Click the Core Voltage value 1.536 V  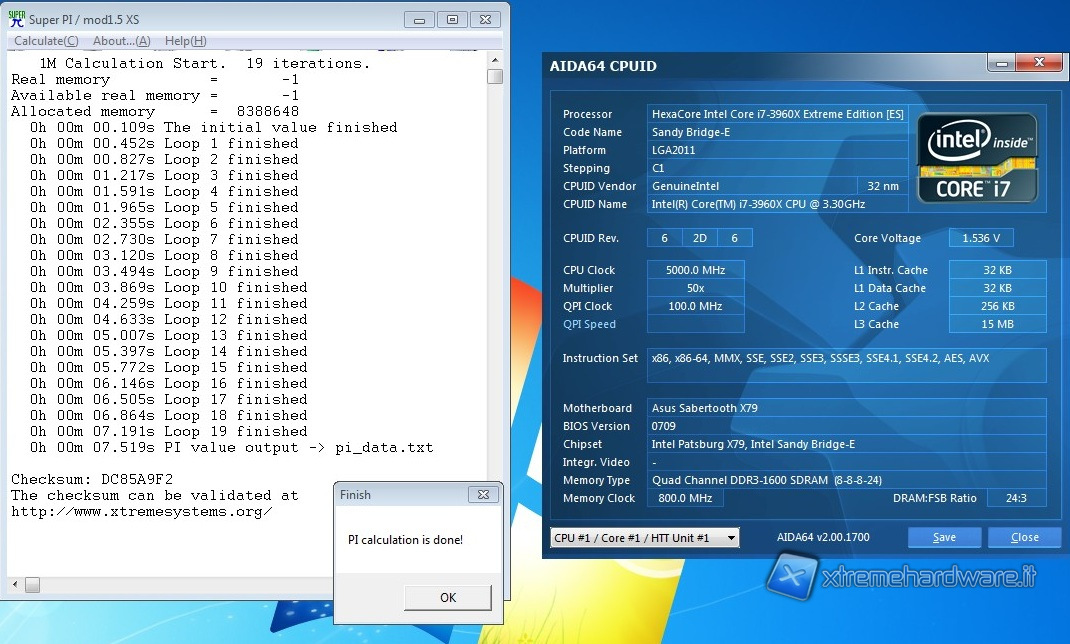click(980, 238)
